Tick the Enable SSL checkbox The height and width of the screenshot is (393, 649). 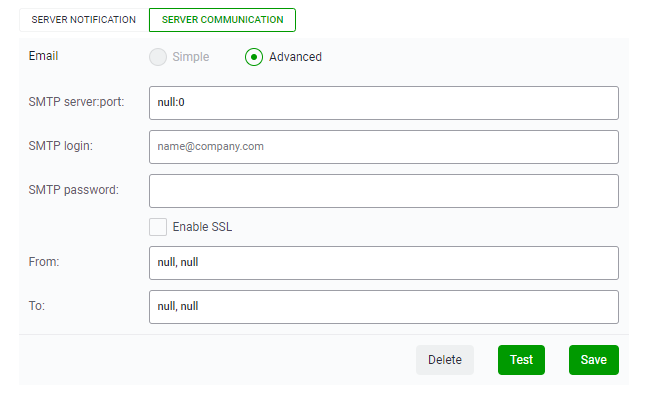(158, 227)
